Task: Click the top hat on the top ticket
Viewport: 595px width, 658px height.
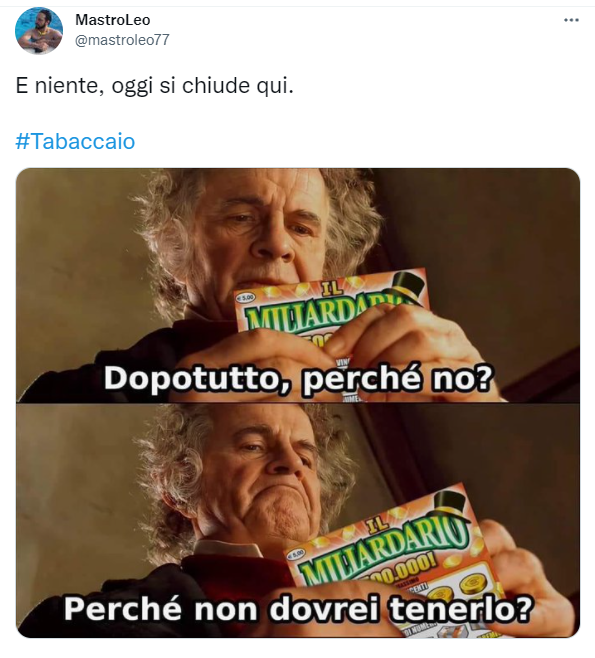Action: coord(407,285)
